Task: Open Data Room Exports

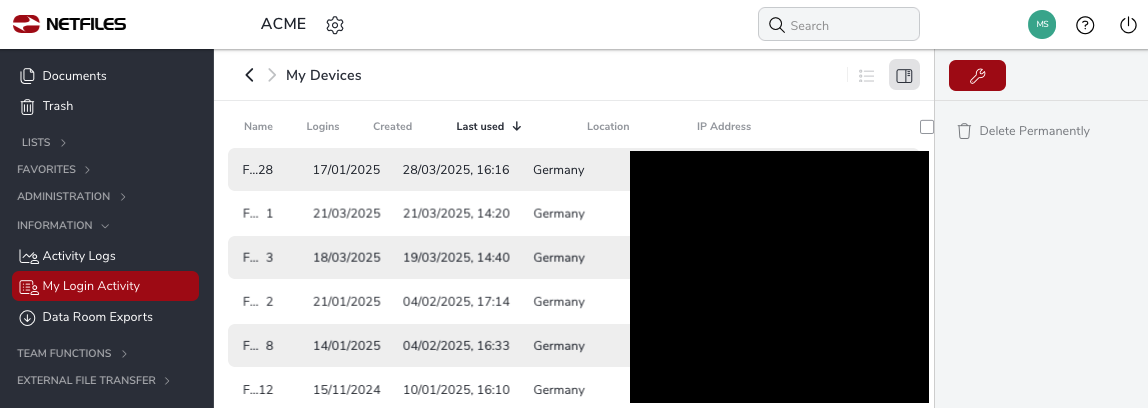Action: pos(96,317)
